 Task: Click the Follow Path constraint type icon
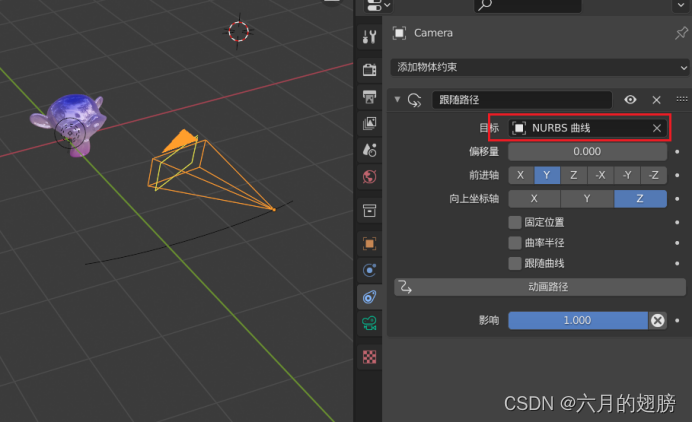pyautogui.click(x=414, y=100)
